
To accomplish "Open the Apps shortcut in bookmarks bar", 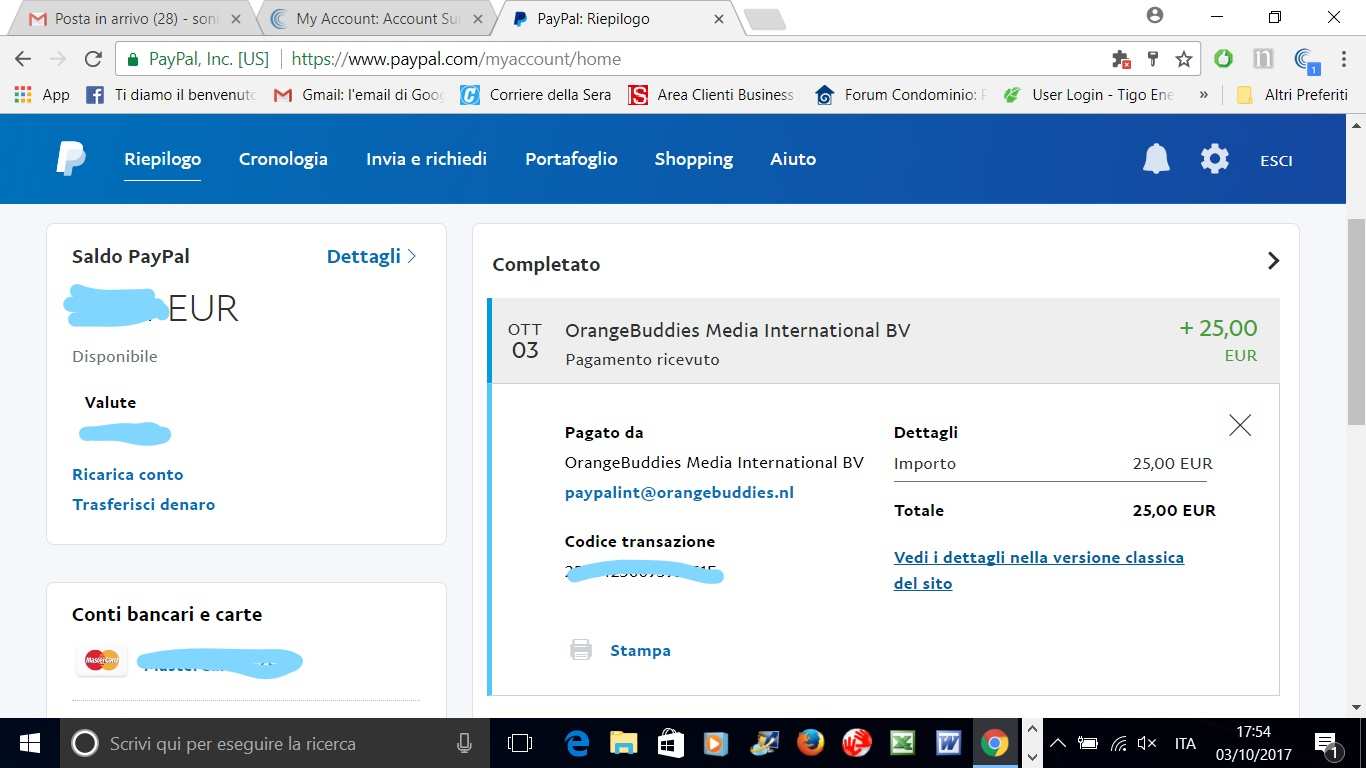I will click(x=42, y=94).
